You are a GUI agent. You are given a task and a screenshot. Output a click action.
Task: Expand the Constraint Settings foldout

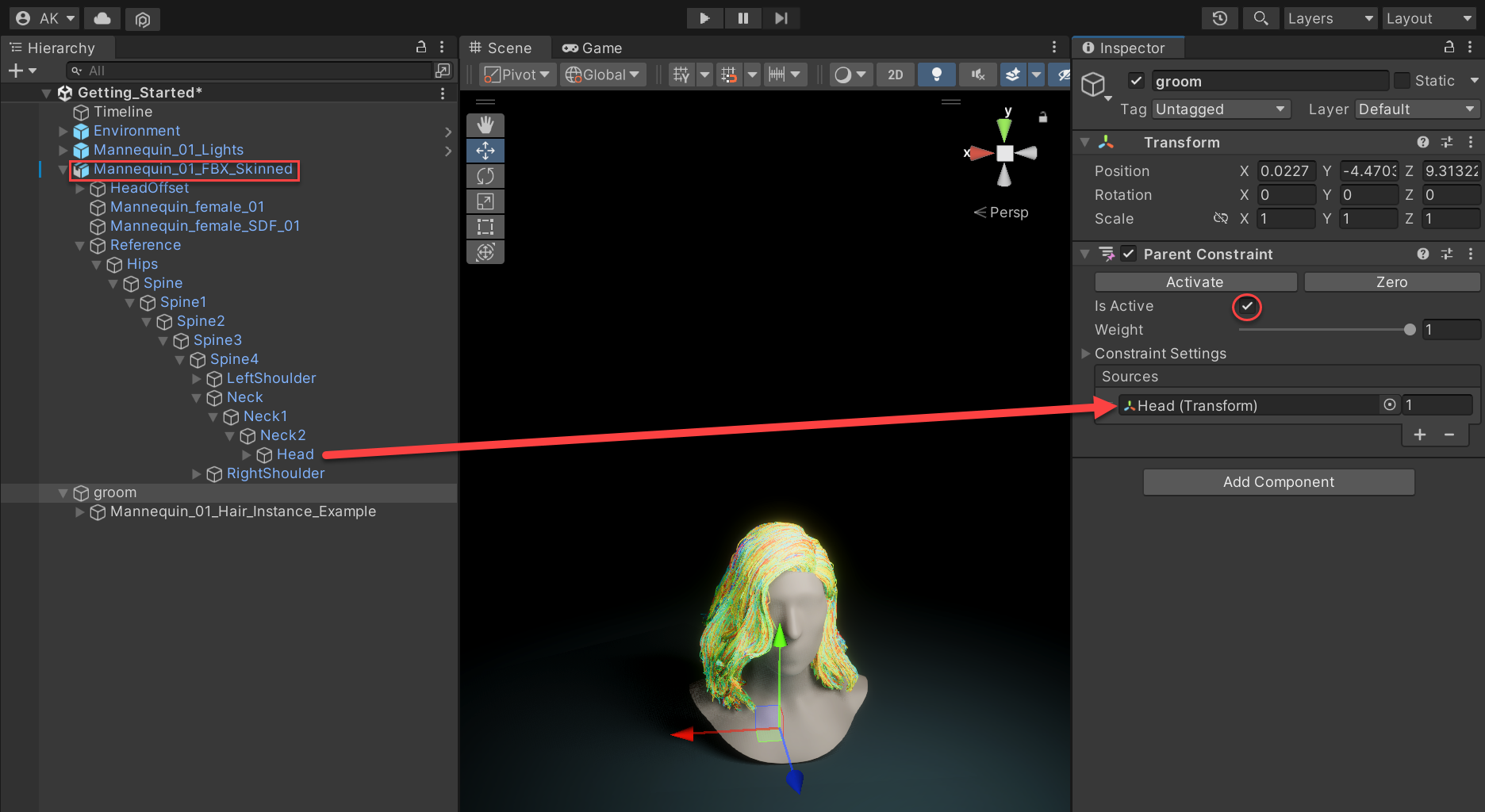pyautogui.click(x=1086, y=354)
